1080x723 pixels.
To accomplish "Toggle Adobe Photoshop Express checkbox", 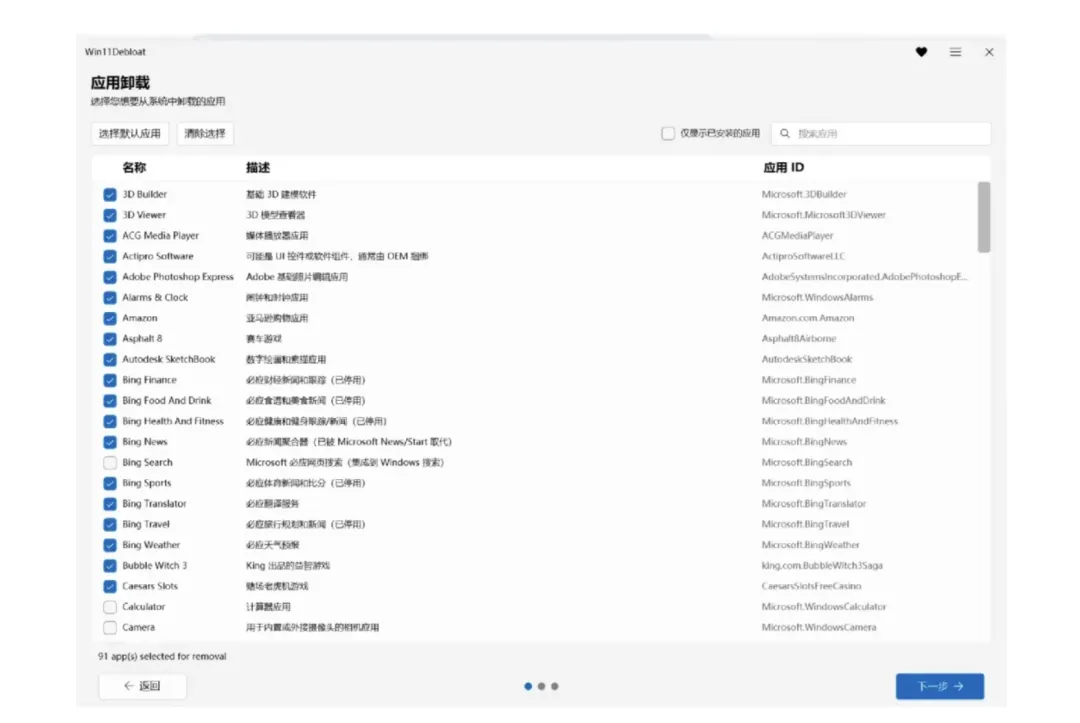I will [x=110, y=277].
